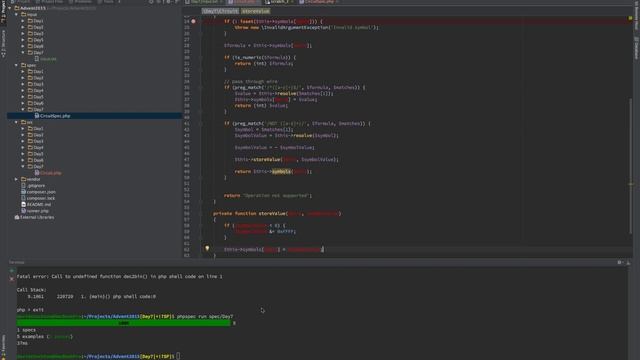Click 'private function storeValue' in the editor
Image resolution: width=640 pixels, height=360 pixels.
pyautogui.click(x=249, y=213)
